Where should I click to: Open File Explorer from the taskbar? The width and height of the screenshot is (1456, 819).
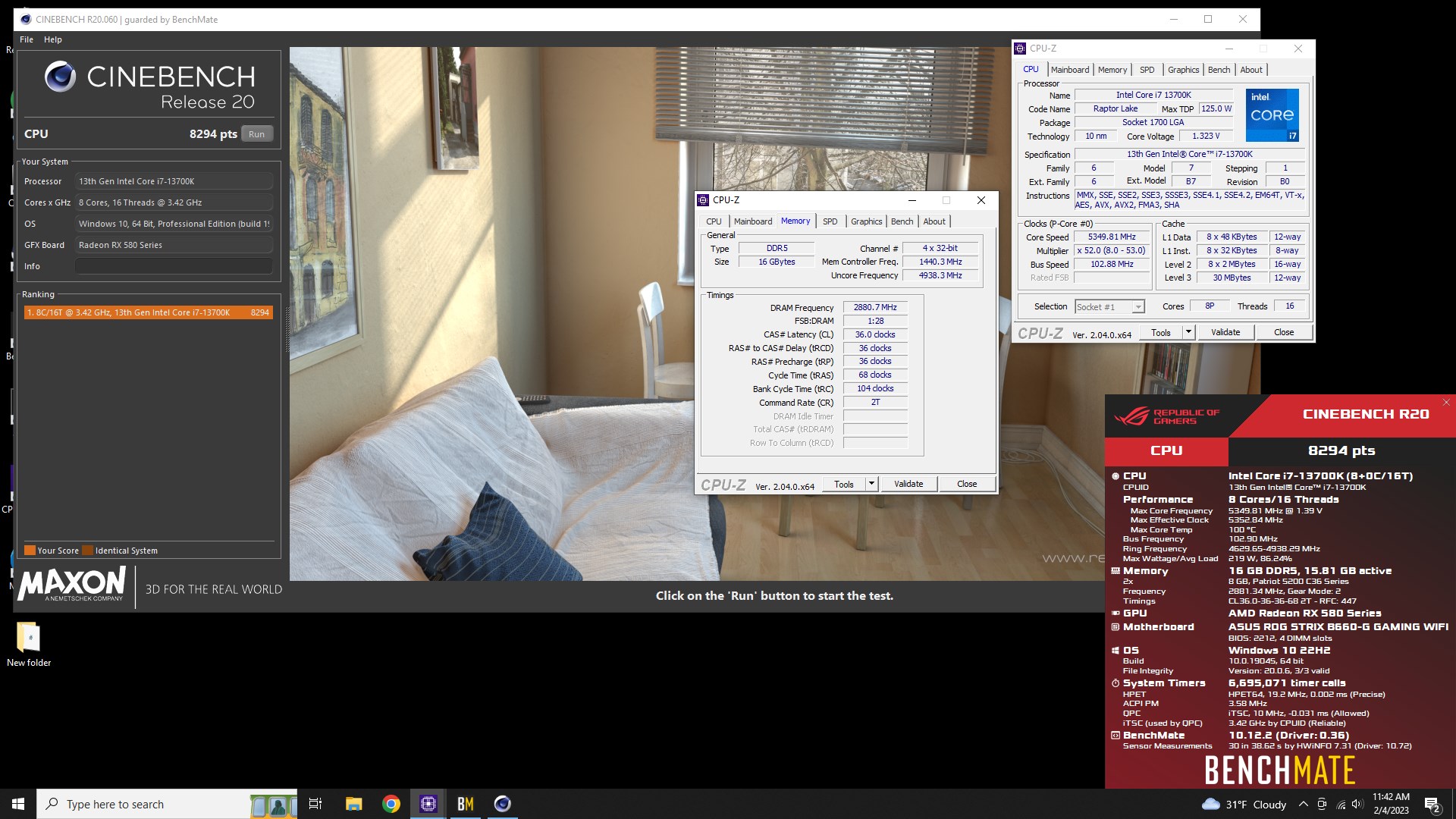click(353, 804)
